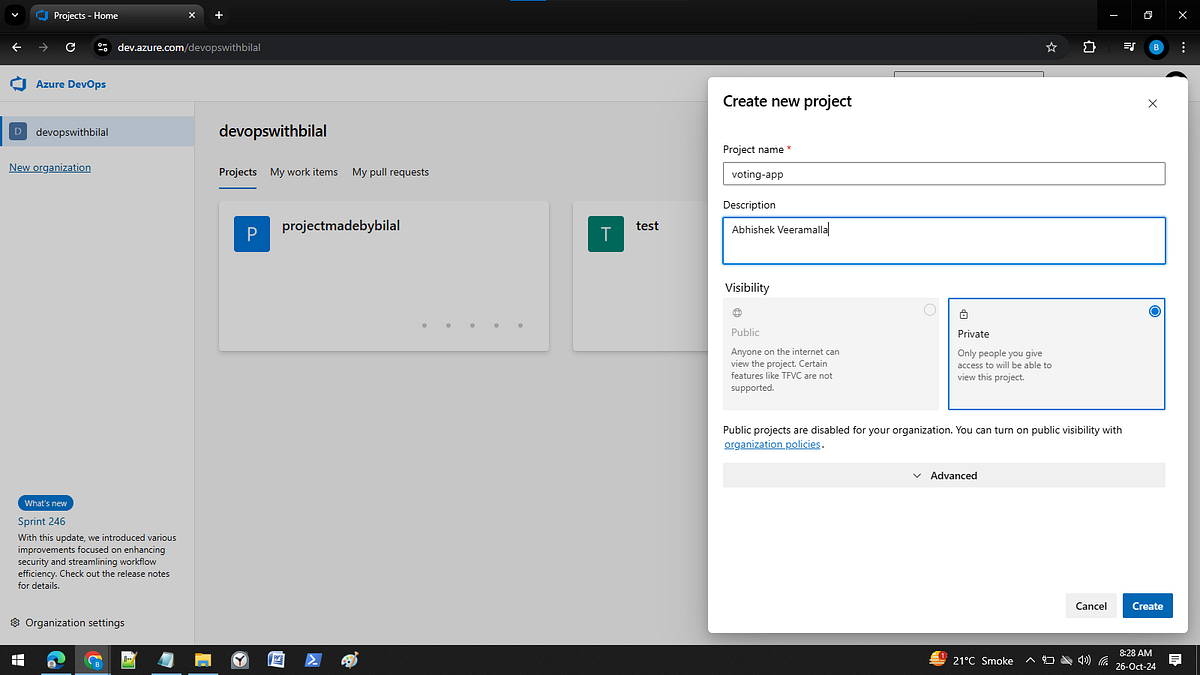Click the Wi-Fi icon in system tray

pyautogui.click(x=1102, y=660)
